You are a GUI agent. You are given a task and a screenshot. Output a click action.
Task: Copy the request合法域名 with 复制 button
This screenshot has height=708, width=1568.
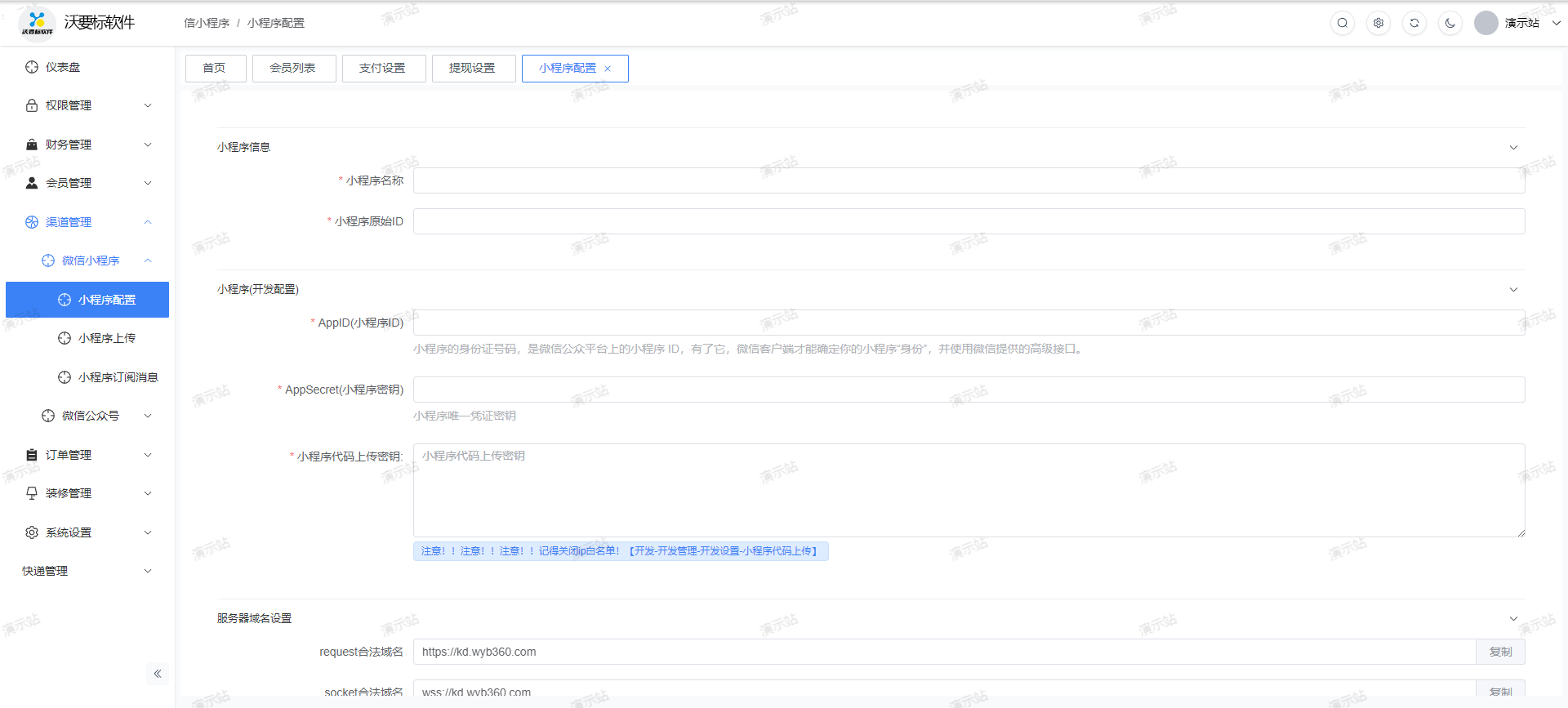point(1500,652)
